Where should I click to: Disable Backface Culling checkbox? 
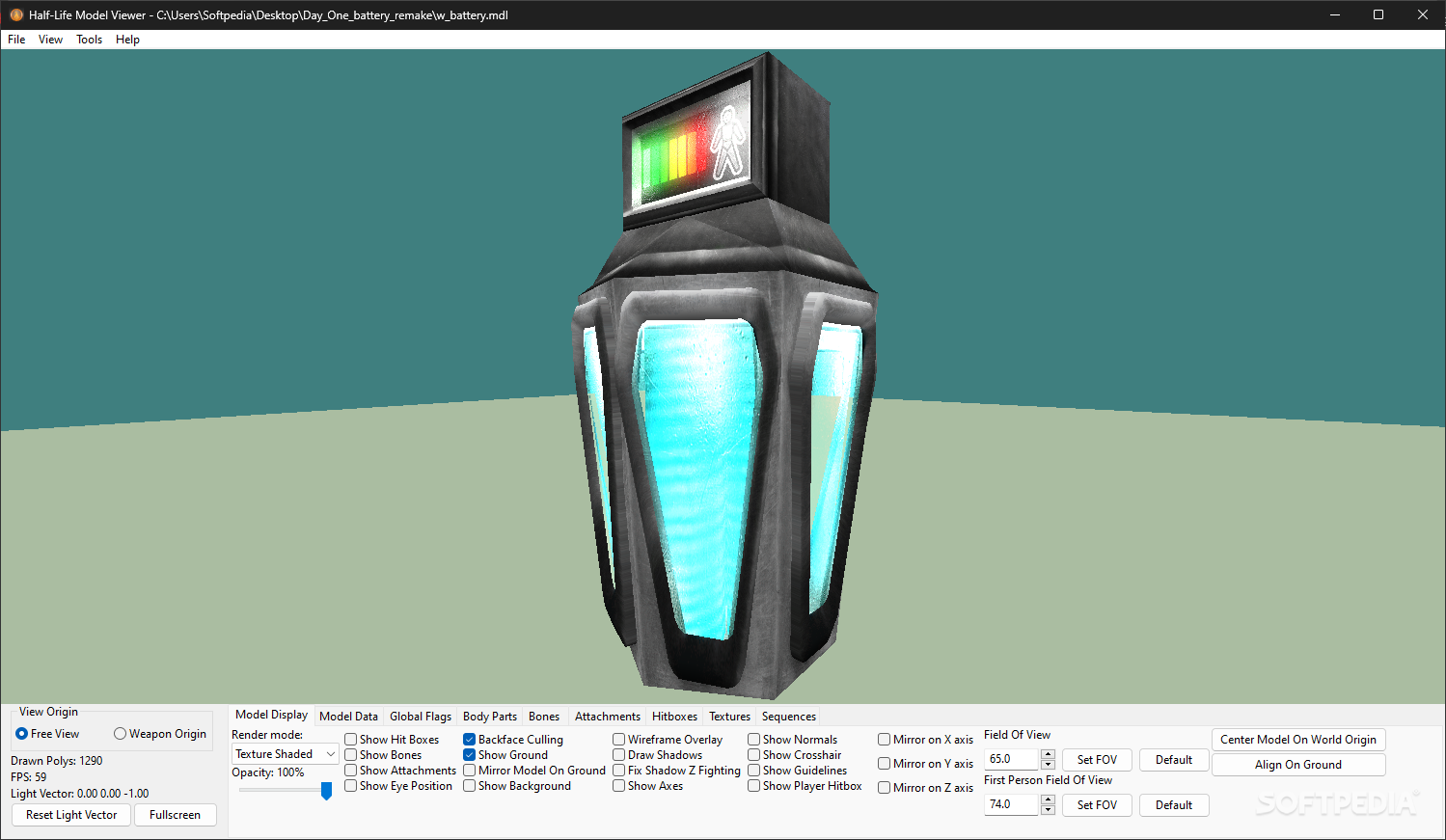click(513, 739)
